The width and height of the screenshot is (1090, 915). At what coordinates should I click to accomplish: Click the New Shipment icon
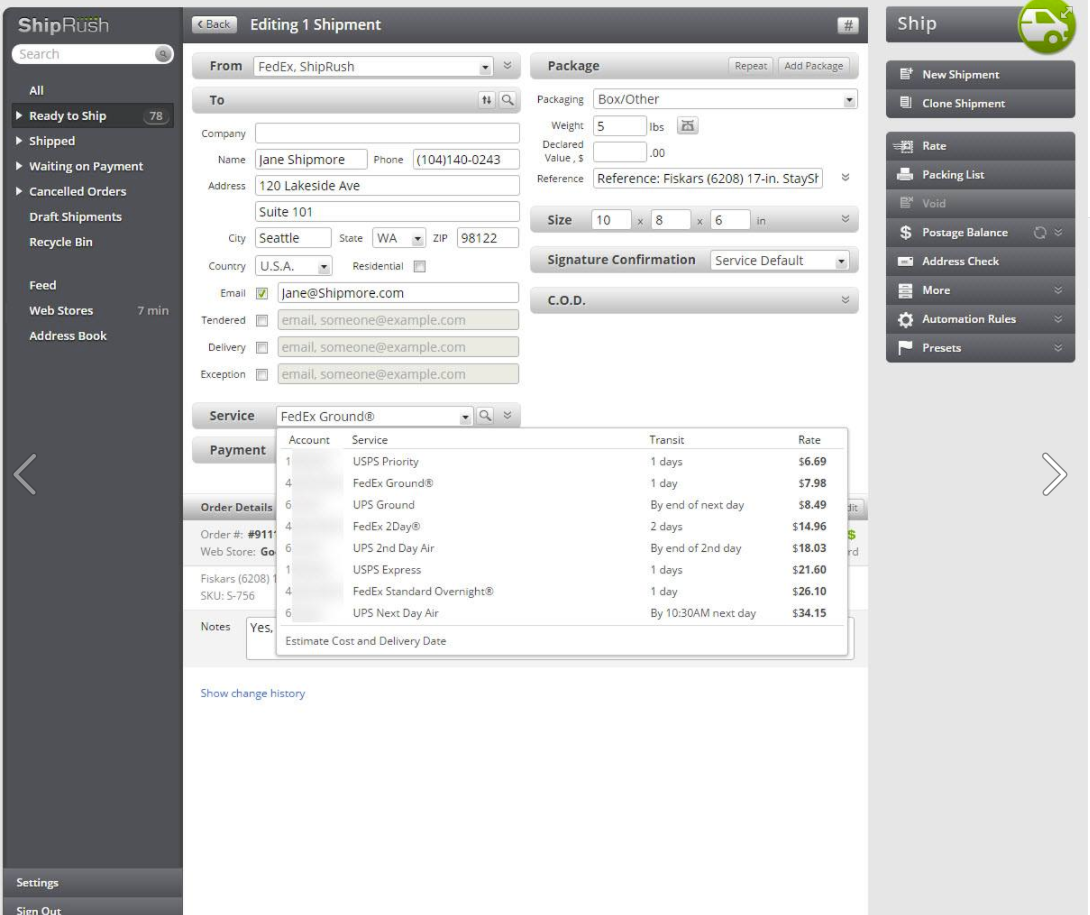click(x=905, y=74)
